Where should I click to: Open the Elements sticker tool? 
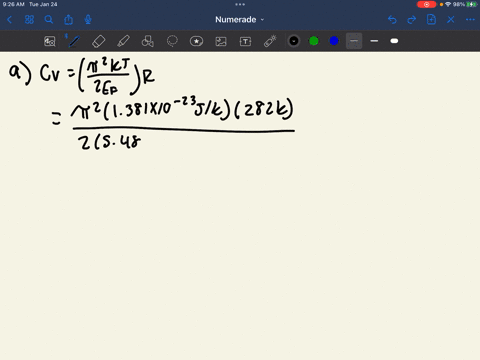click(196, 41)
